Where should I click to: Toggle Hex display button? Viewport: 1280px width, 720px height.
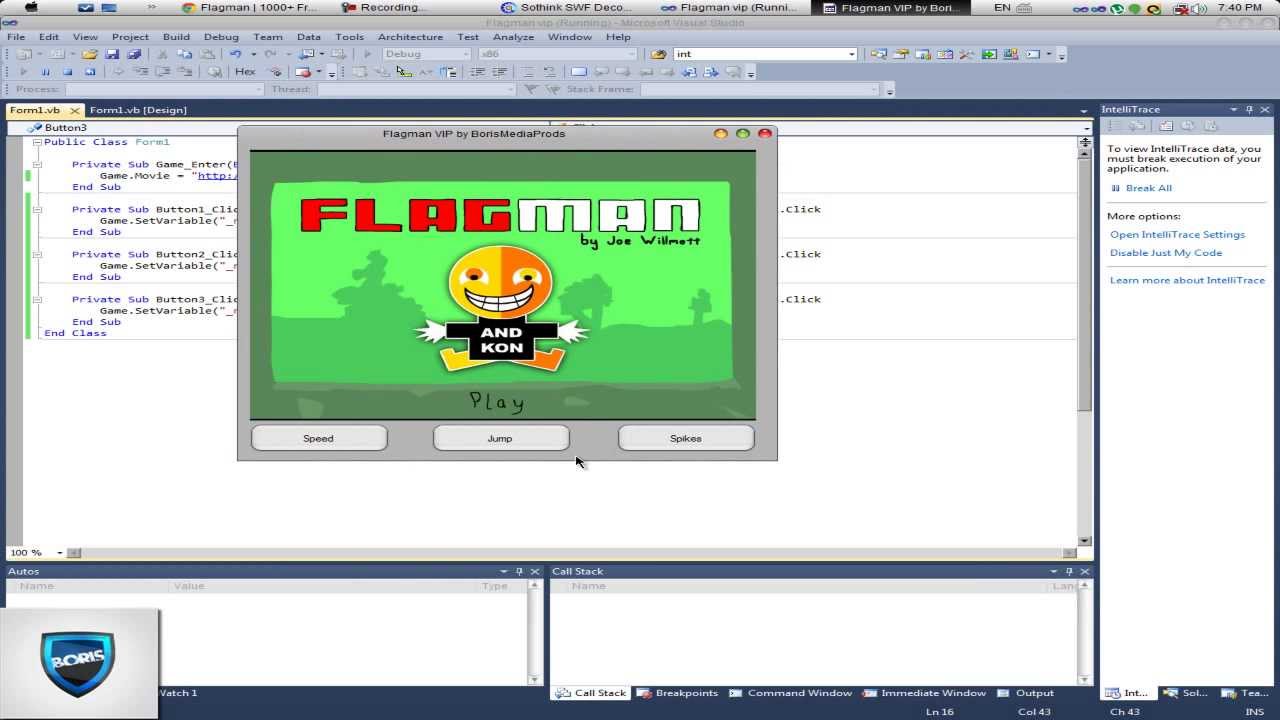tap(245, 72)
